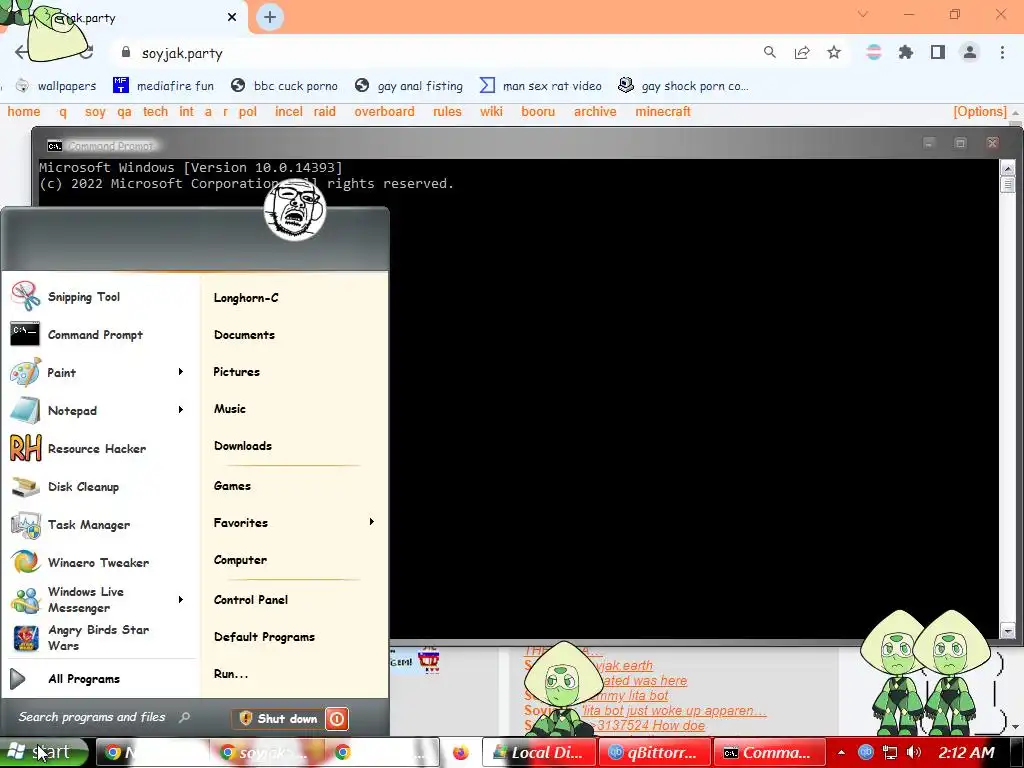Open Pictures from Start menu

(x=236, y=372)
